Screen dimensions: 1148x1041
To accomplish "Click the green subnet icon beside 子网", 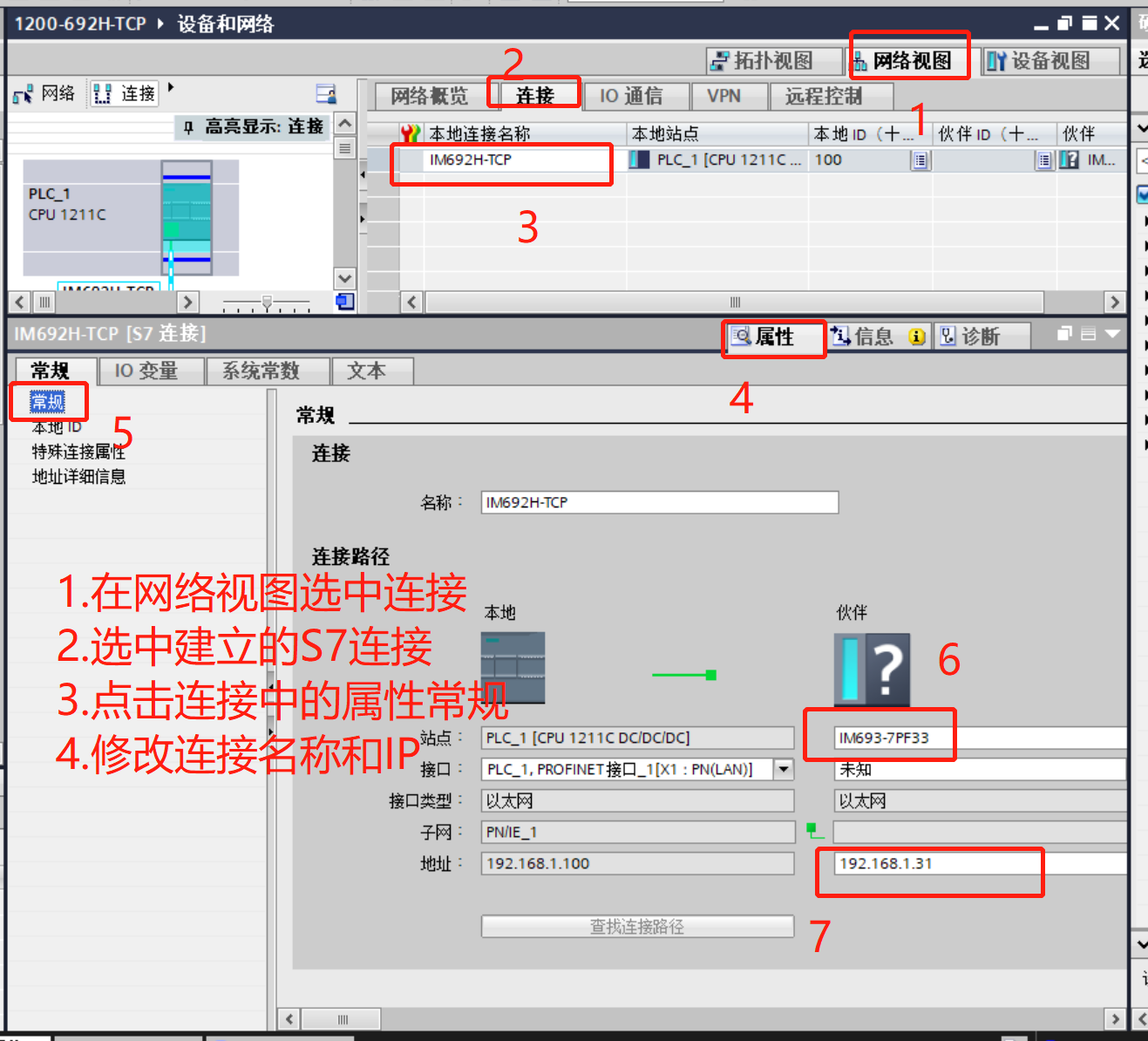I will pos(814,831).
